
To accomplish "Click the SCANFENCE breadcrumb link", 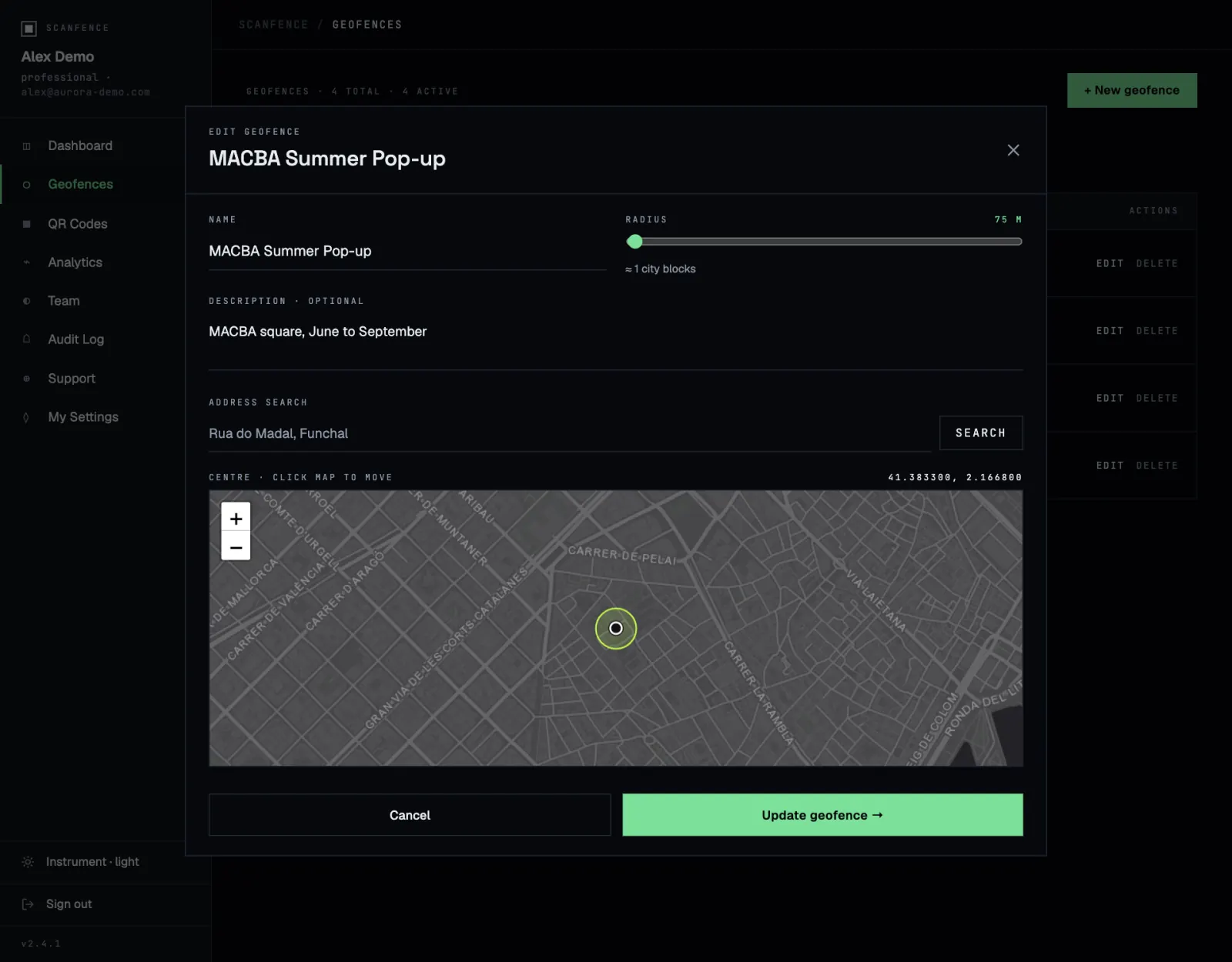I will pos(273,25).
